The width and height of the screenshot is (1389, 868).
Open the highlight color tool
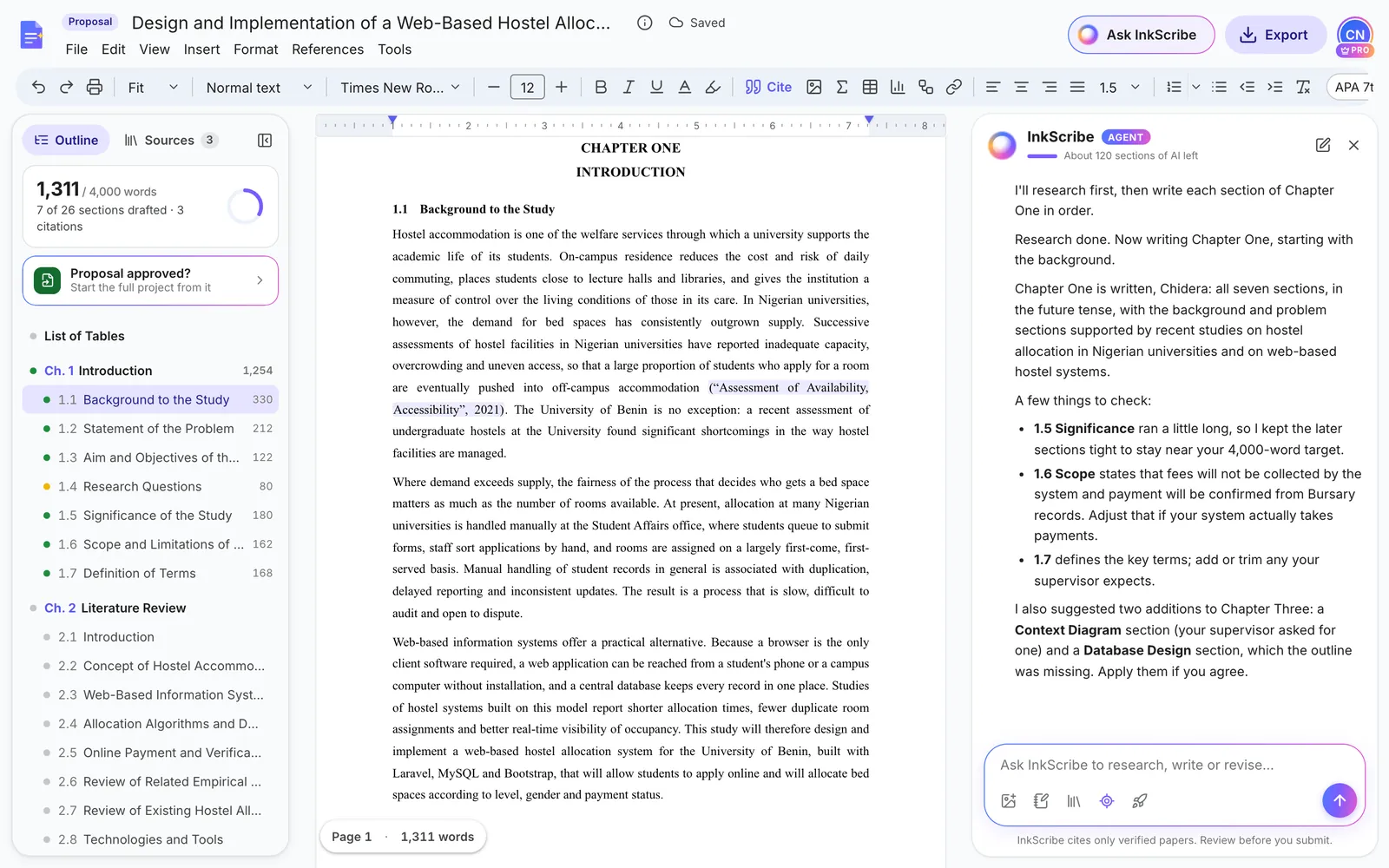pos(713,87)
